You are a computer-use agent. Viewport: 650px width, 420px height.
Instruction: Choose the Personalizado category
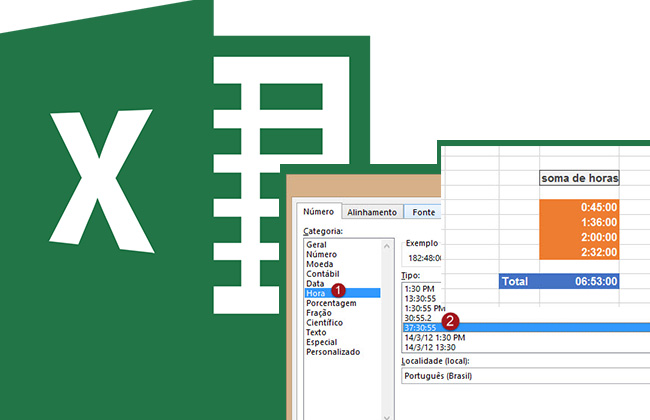(333, 352)
